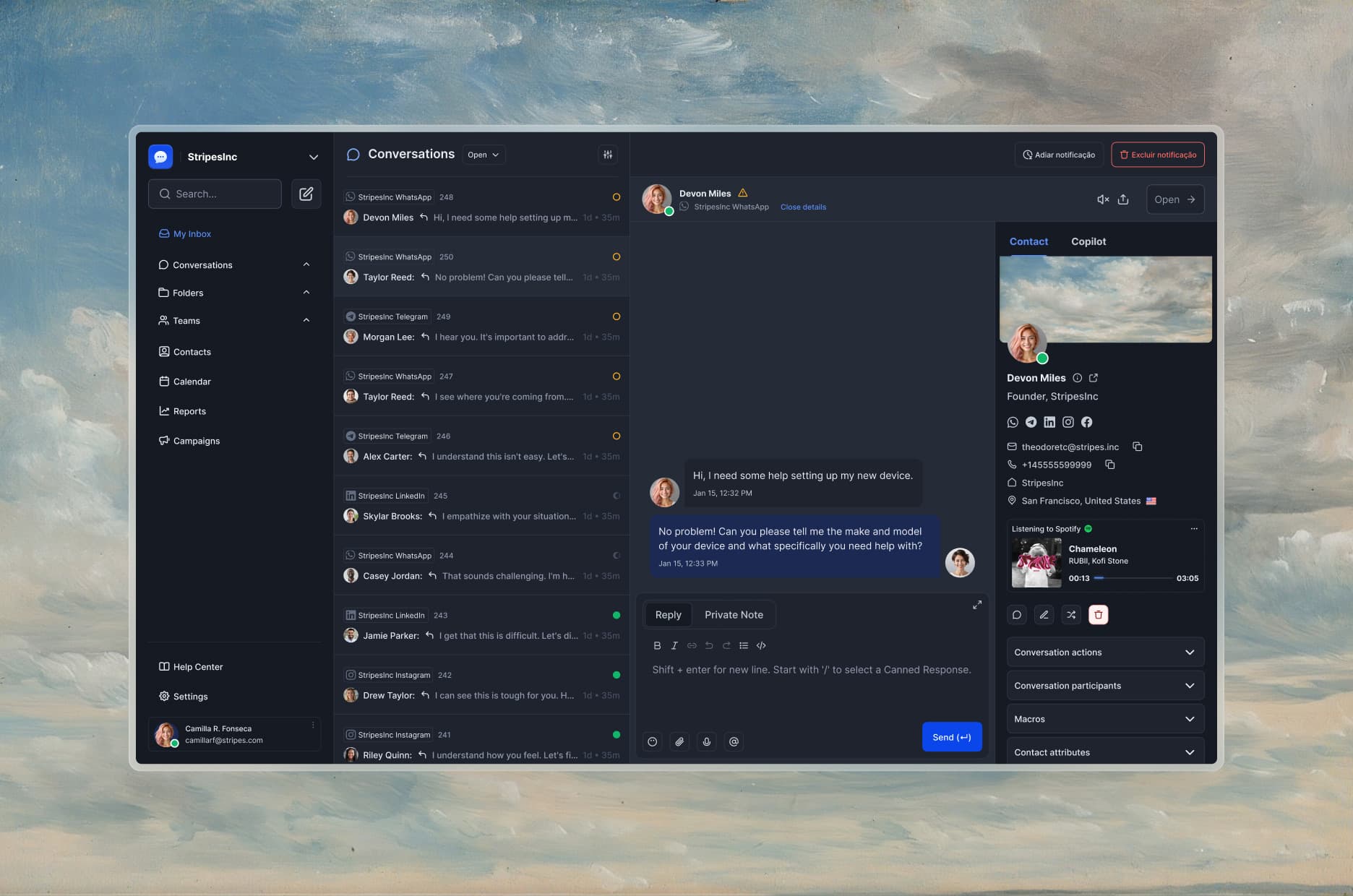This screenshot has width=1353, height=896.
Task: Open the conversation filter settings icon
Action: pos(608,155)
